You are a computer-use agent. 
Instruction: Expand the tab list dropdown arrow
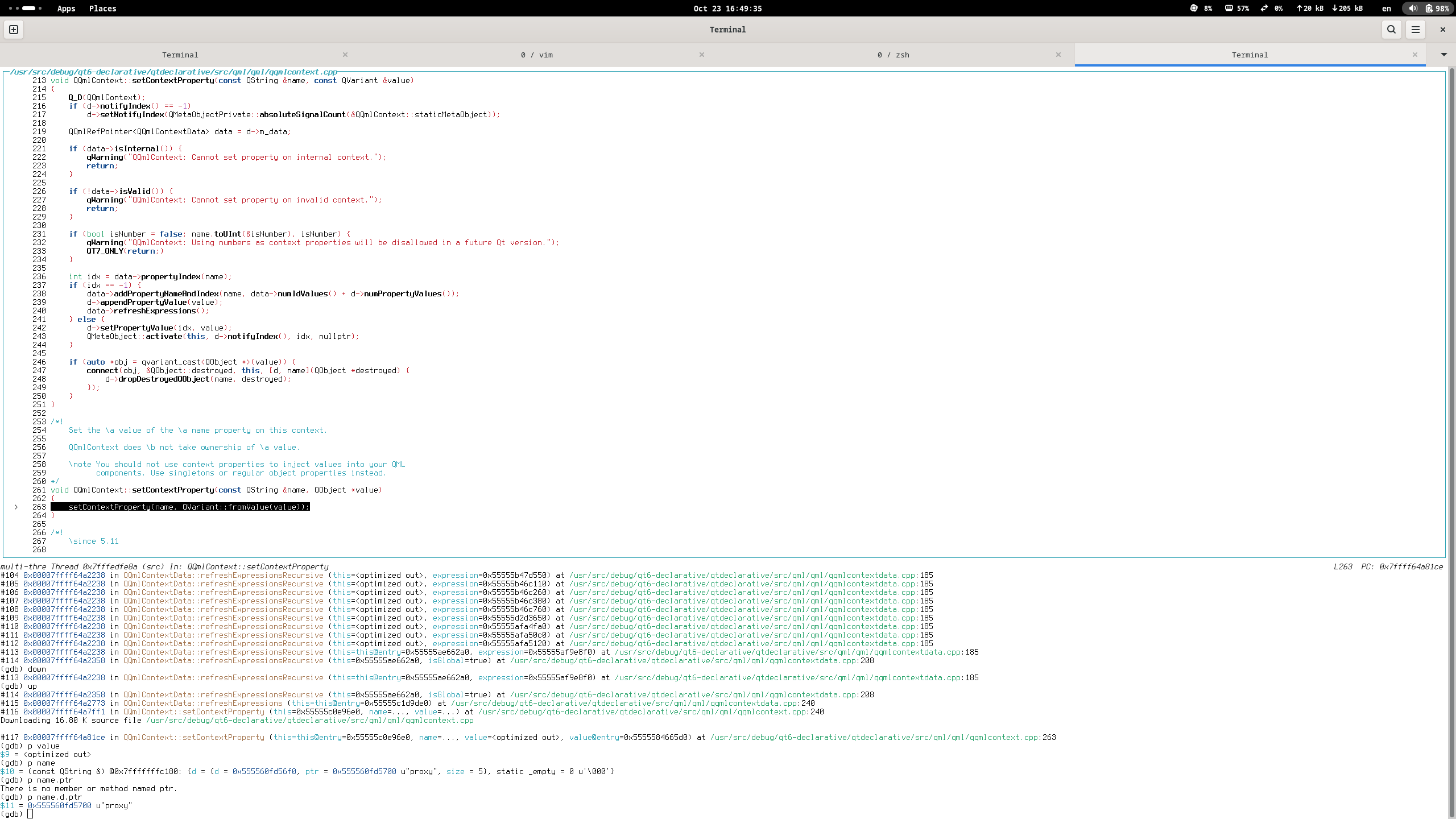tap(1443, 55)
